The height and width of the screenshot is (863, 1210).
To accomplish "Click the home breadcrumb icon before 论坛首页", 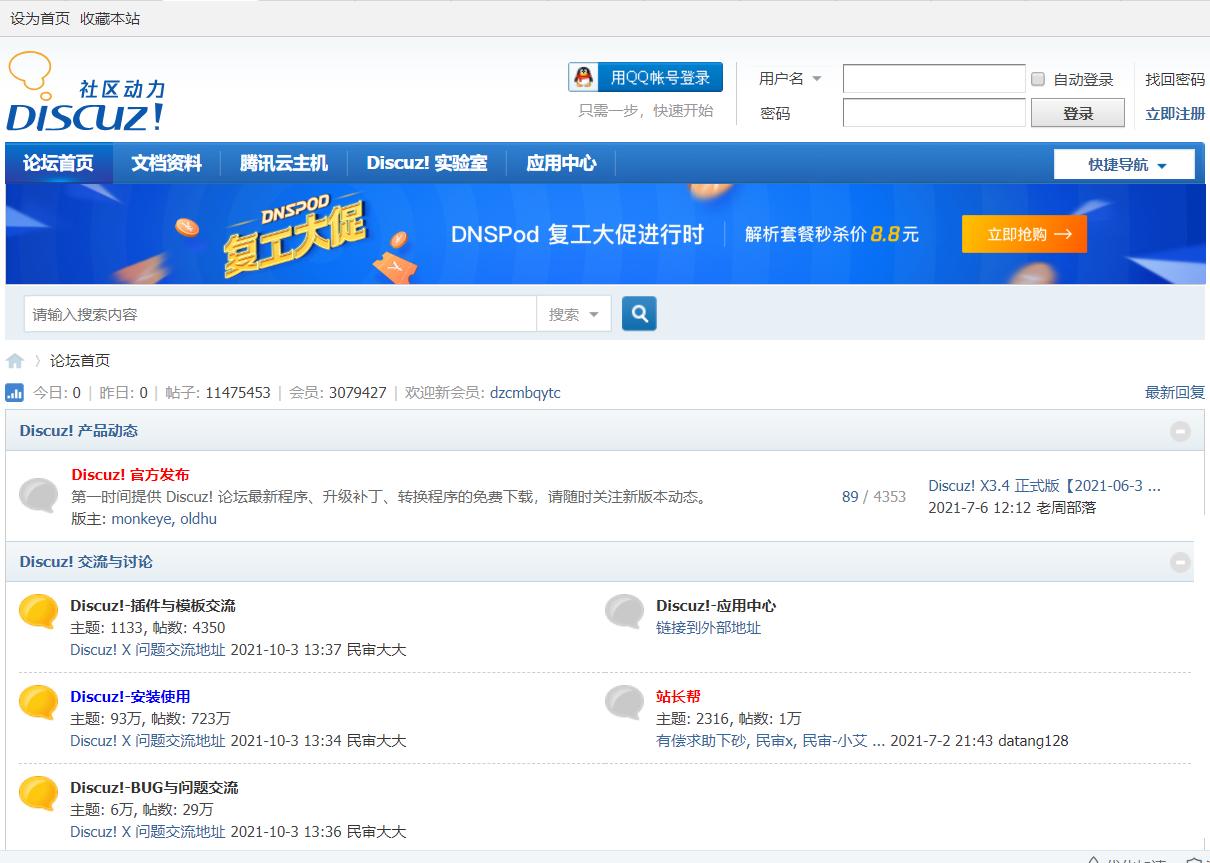I will (x=16, y=360).
